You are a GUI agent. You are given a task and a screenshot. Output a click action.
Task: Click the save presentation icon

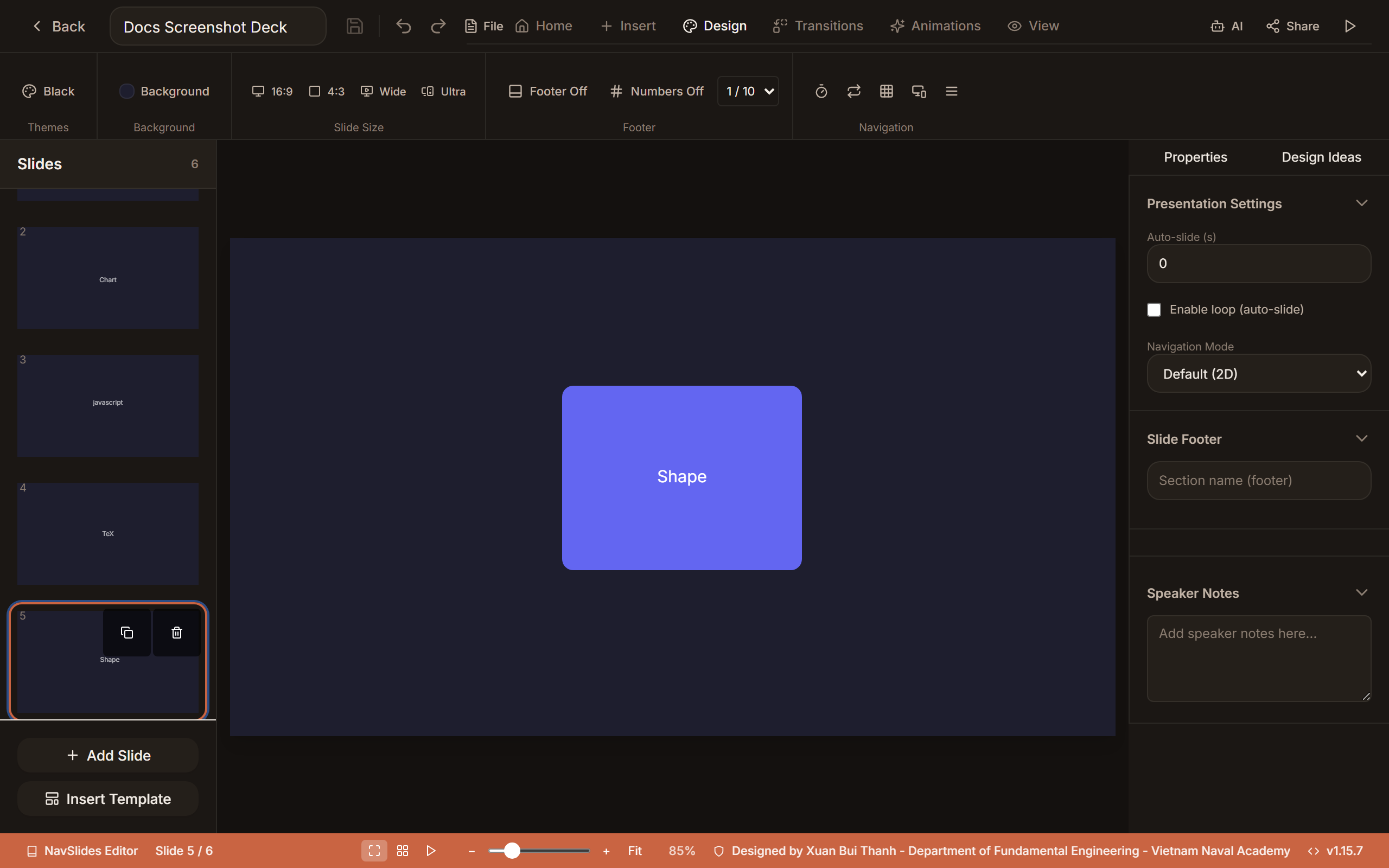(354, 27)
